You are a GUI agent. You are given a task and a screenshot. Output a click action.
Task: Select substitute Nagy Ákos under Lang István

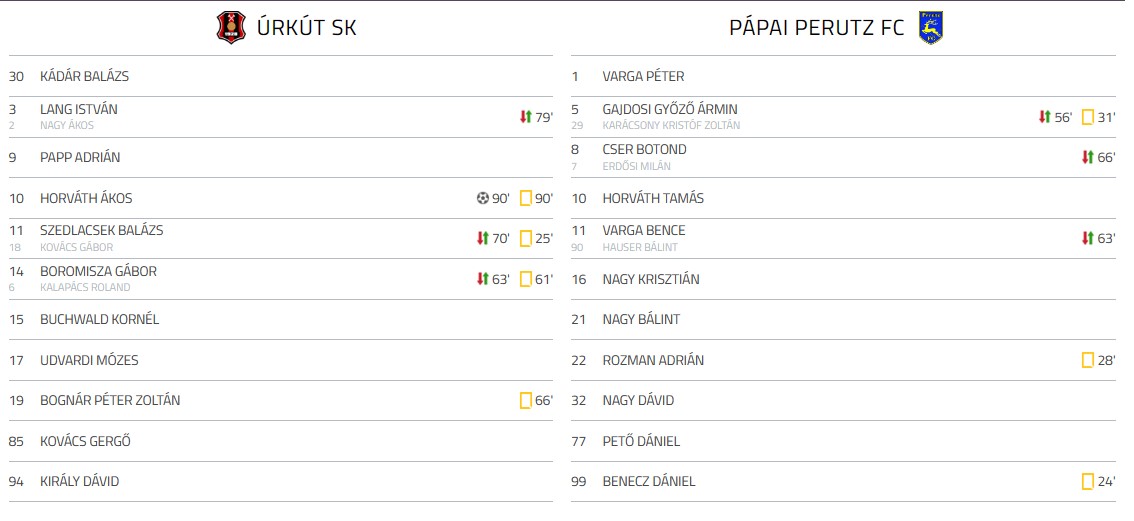click(x=67, y=126)
